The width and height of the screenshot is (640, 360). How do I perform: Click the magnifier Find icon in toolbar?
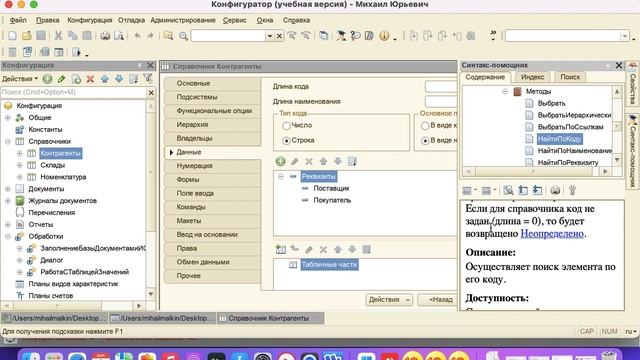184,36
